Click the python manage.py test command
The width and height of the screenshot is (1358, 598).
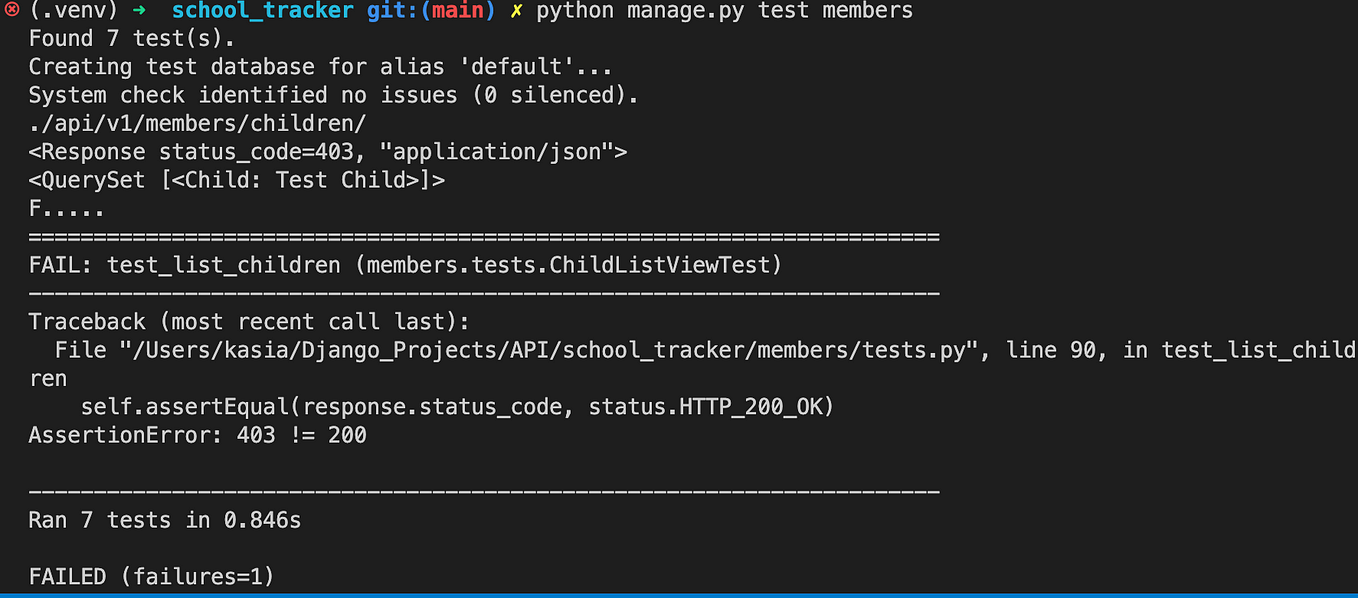pyautogui.click(x=725, y=12)
